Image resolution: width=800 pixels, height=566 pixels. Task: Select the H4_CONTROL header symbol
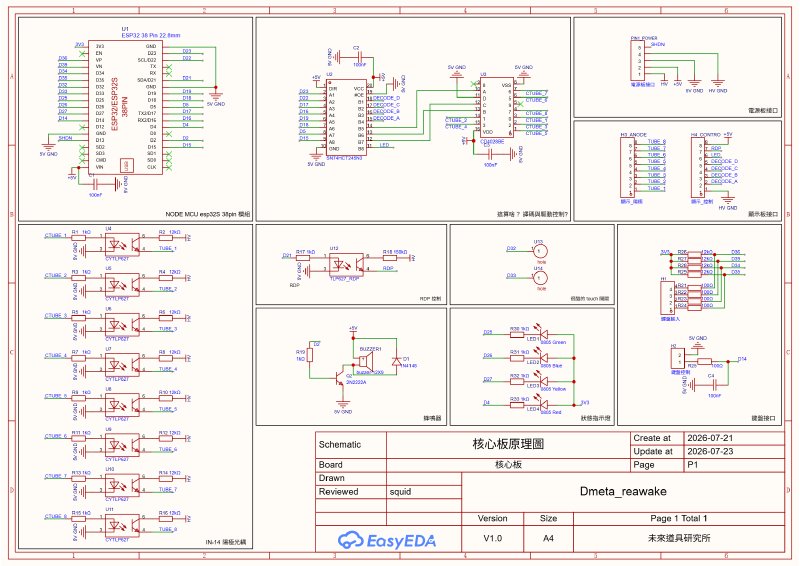coord(698,167)
